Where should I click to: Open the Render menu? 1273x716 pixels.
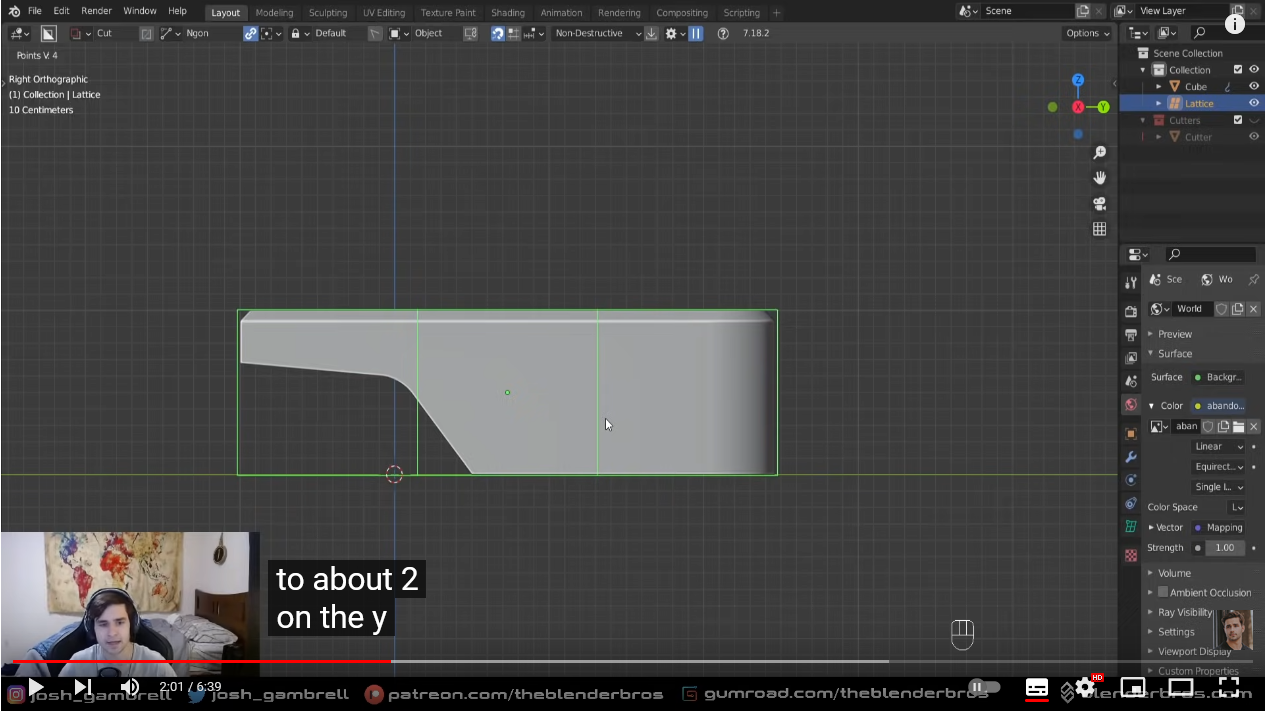96,11
